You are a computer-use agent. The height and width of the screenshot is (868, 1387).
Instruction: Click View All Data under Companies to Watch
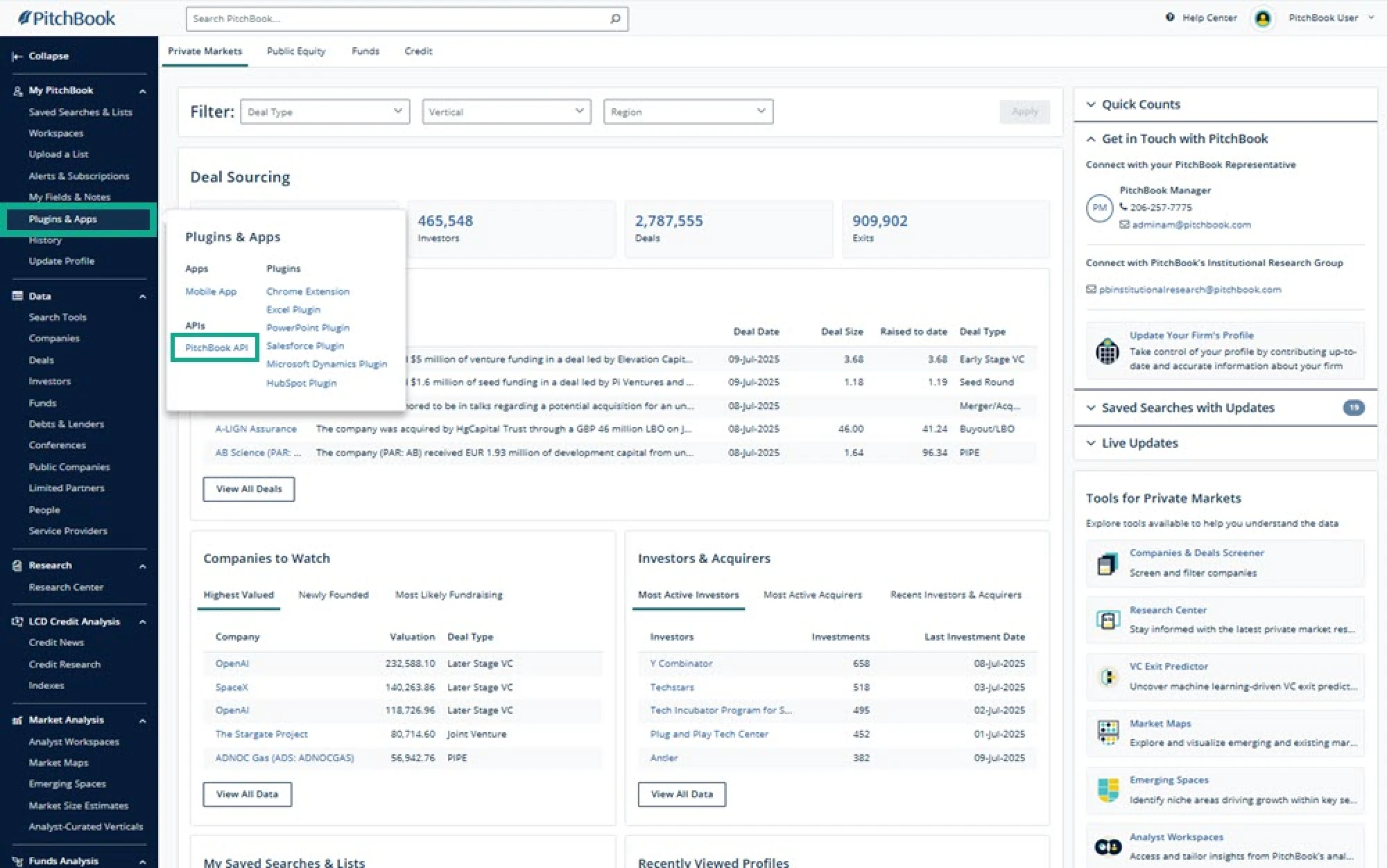tap(247, 795)
